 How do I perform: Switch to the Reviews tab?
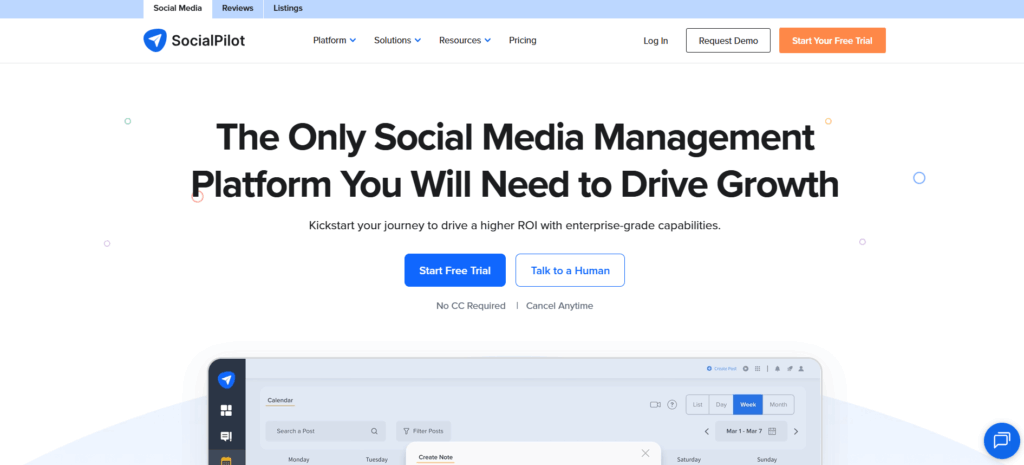pyautogui.click(x=238, y=8)
